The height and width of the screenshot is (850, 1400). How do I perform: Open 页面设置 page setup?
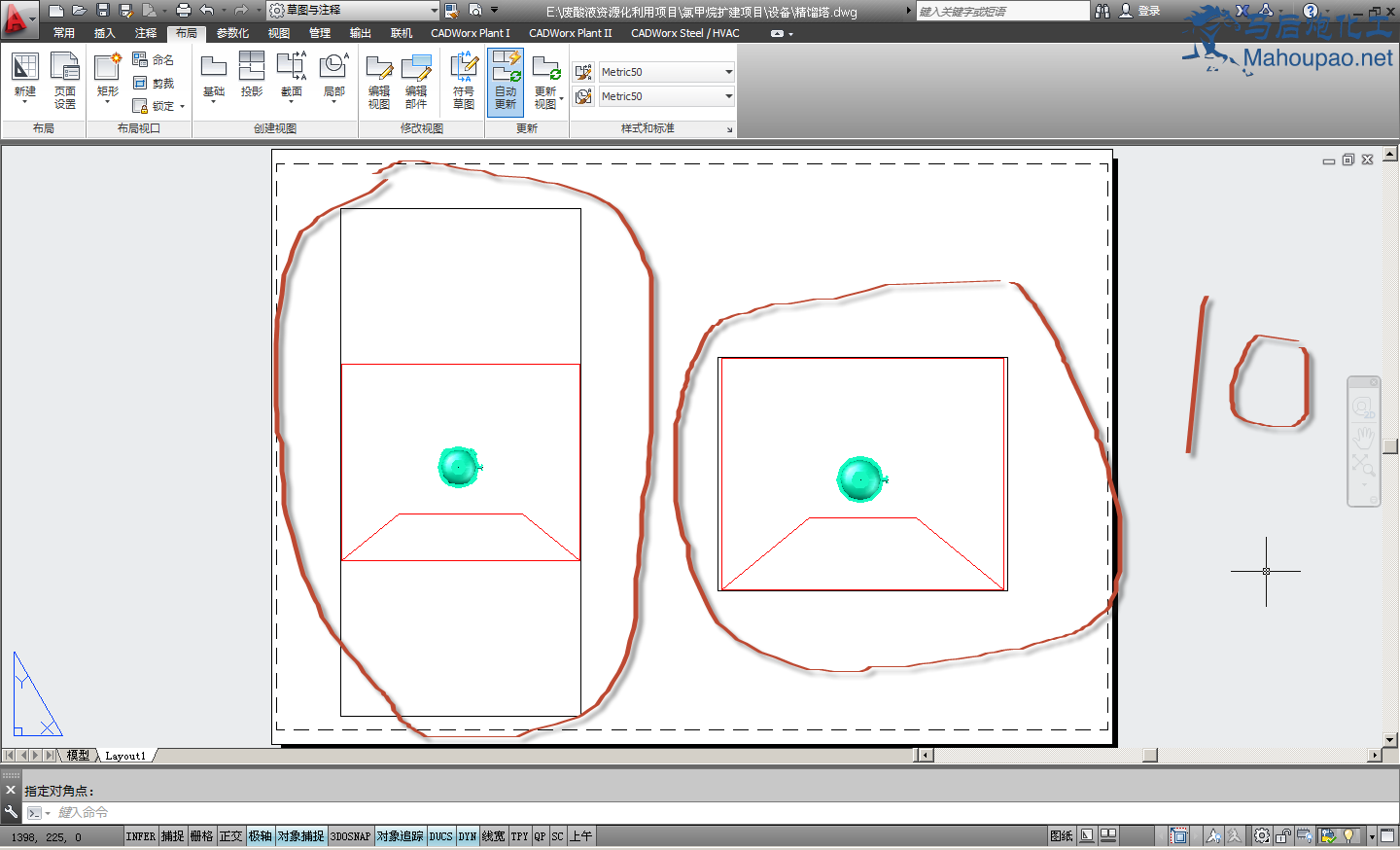tap(65, 80)
